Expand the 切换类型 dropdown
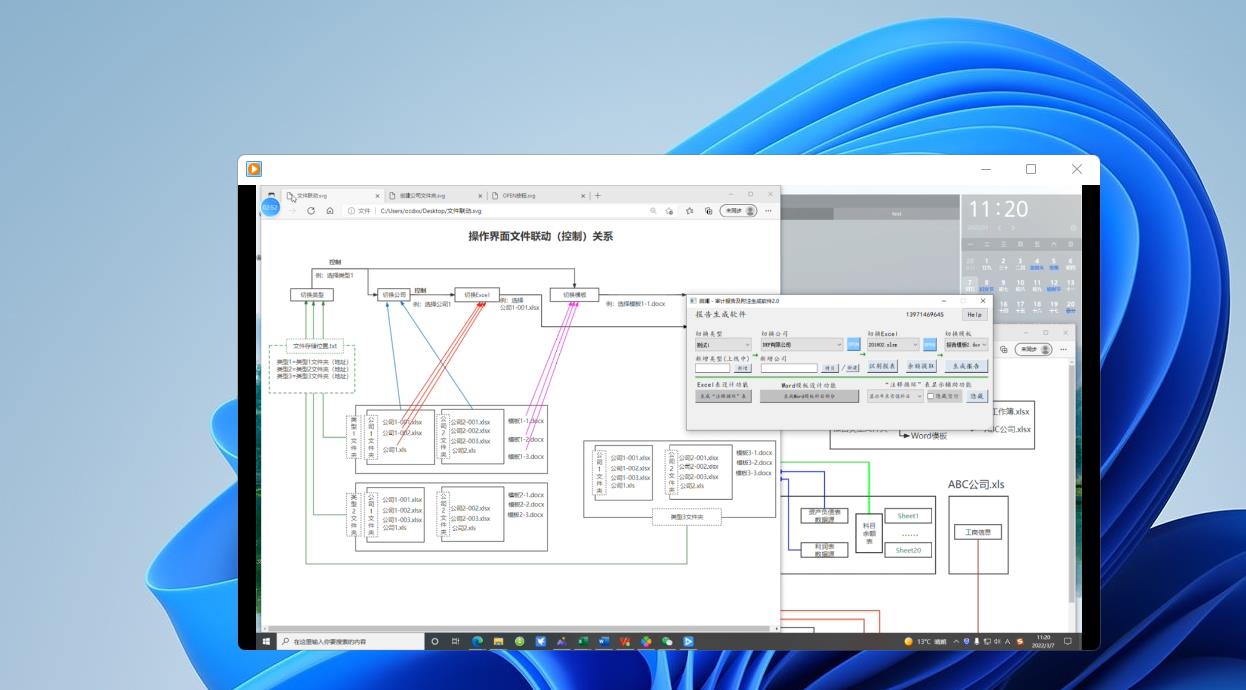This screenshot has height=690, width=1246. (722, 345)
